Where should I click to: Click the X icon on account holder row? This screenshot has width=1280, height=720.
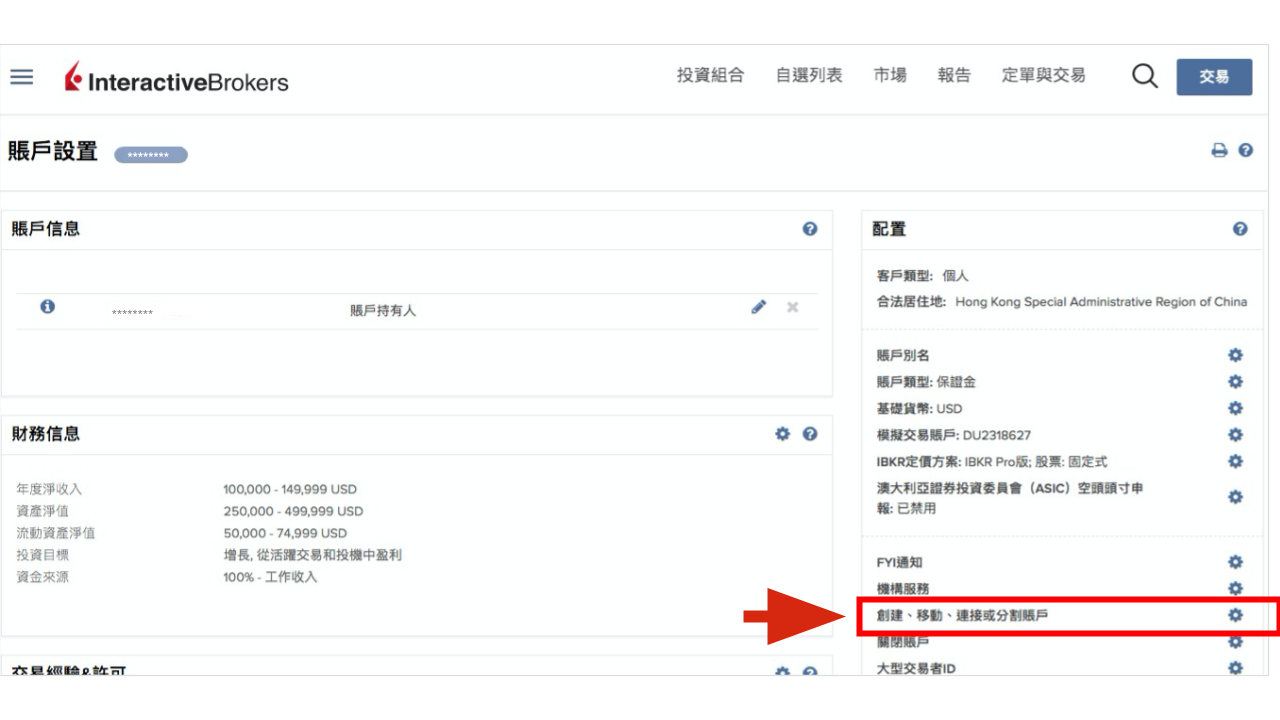coord(792,307)
